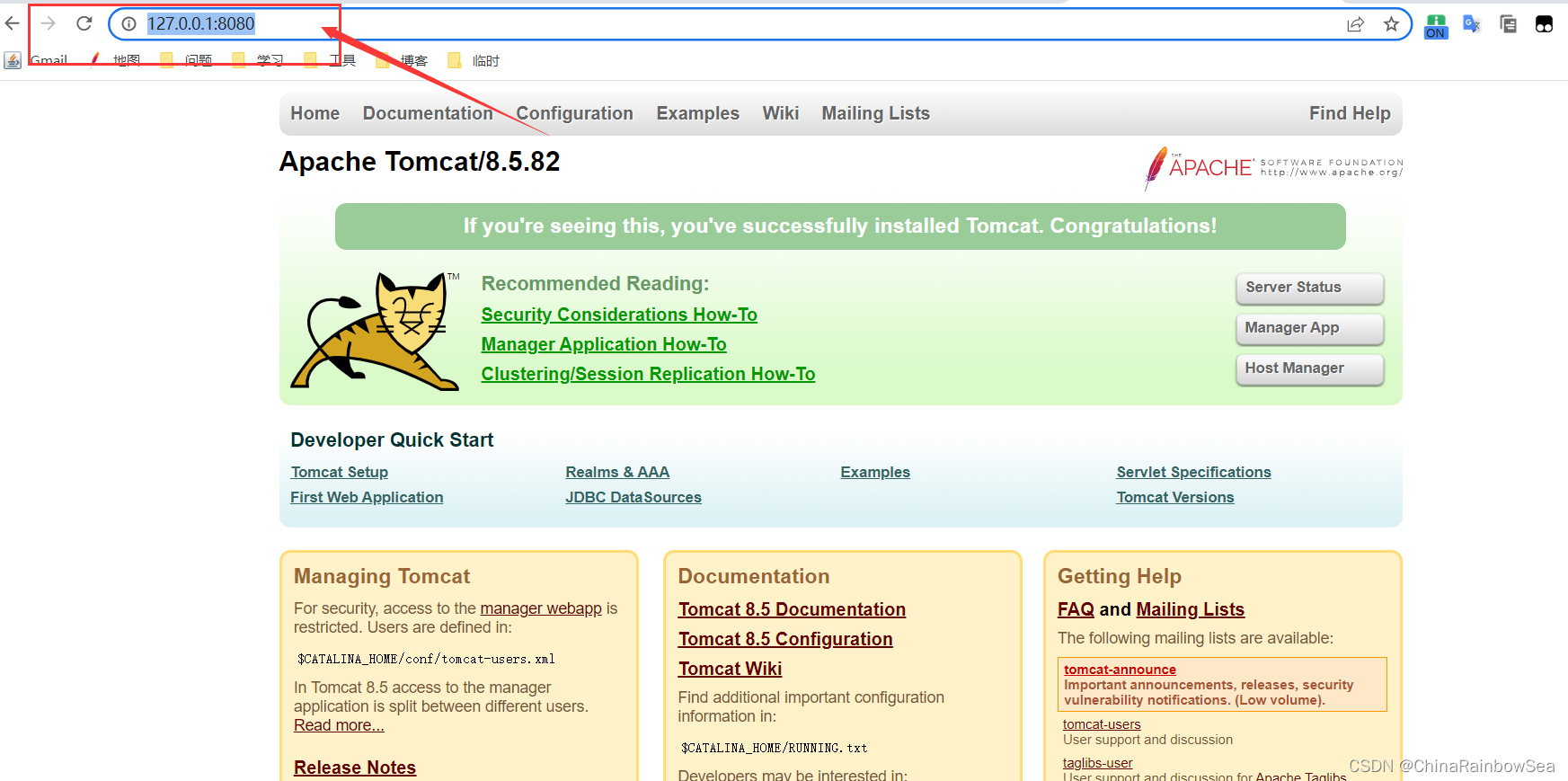Open the Servlet Specifications link
This screenshot has width=1568, height=781.
[x=1193, y=472]
